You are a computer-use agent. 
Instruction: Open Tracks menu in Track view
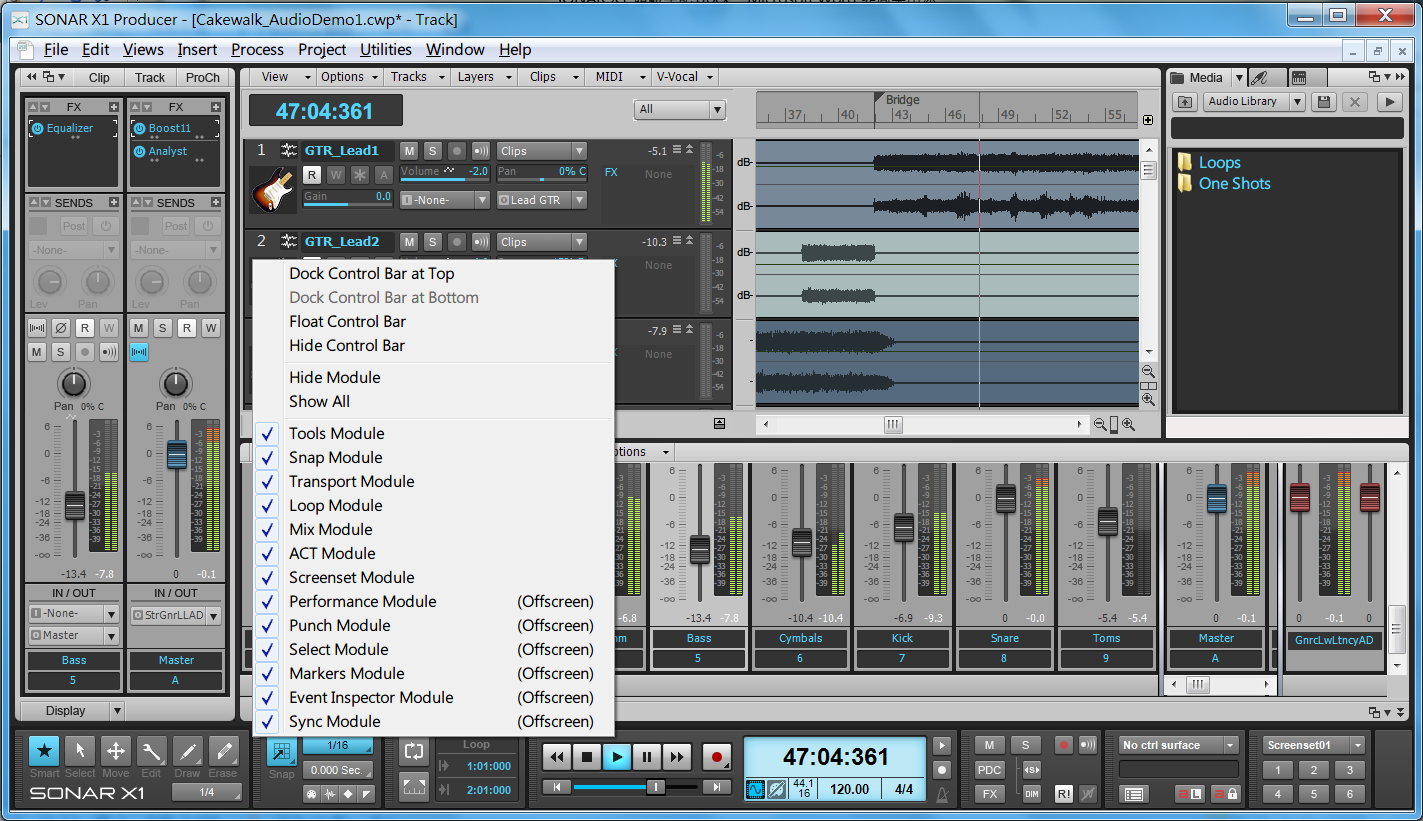point(417,77)
